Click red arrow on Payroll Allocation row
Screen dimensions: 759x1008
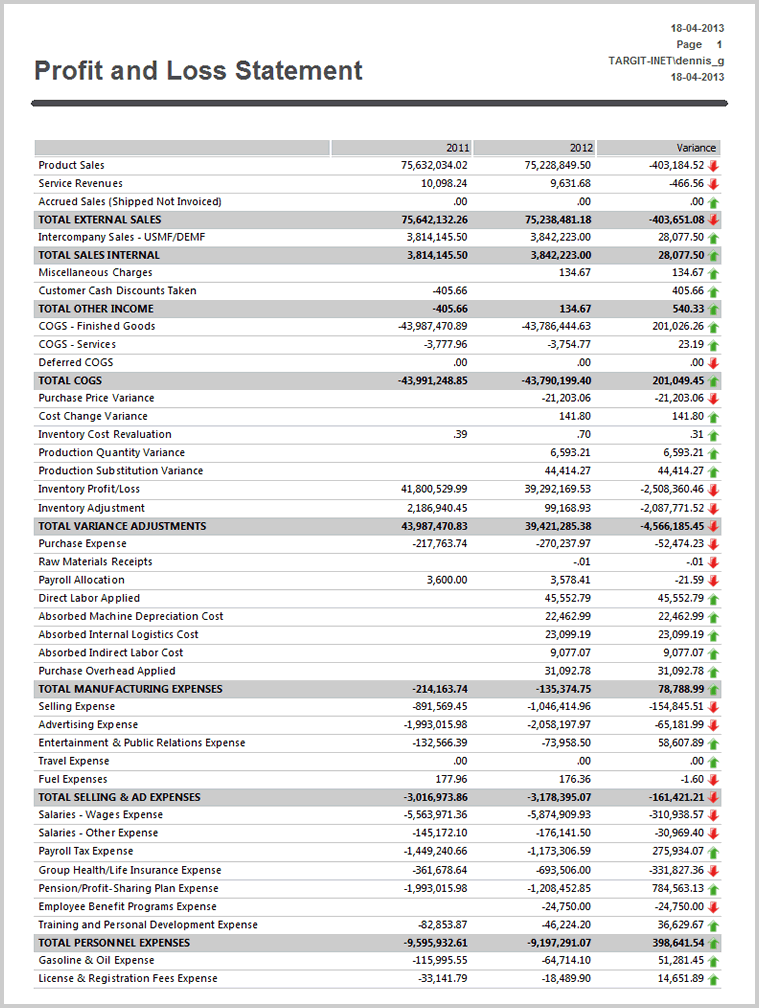pos(713,580)
